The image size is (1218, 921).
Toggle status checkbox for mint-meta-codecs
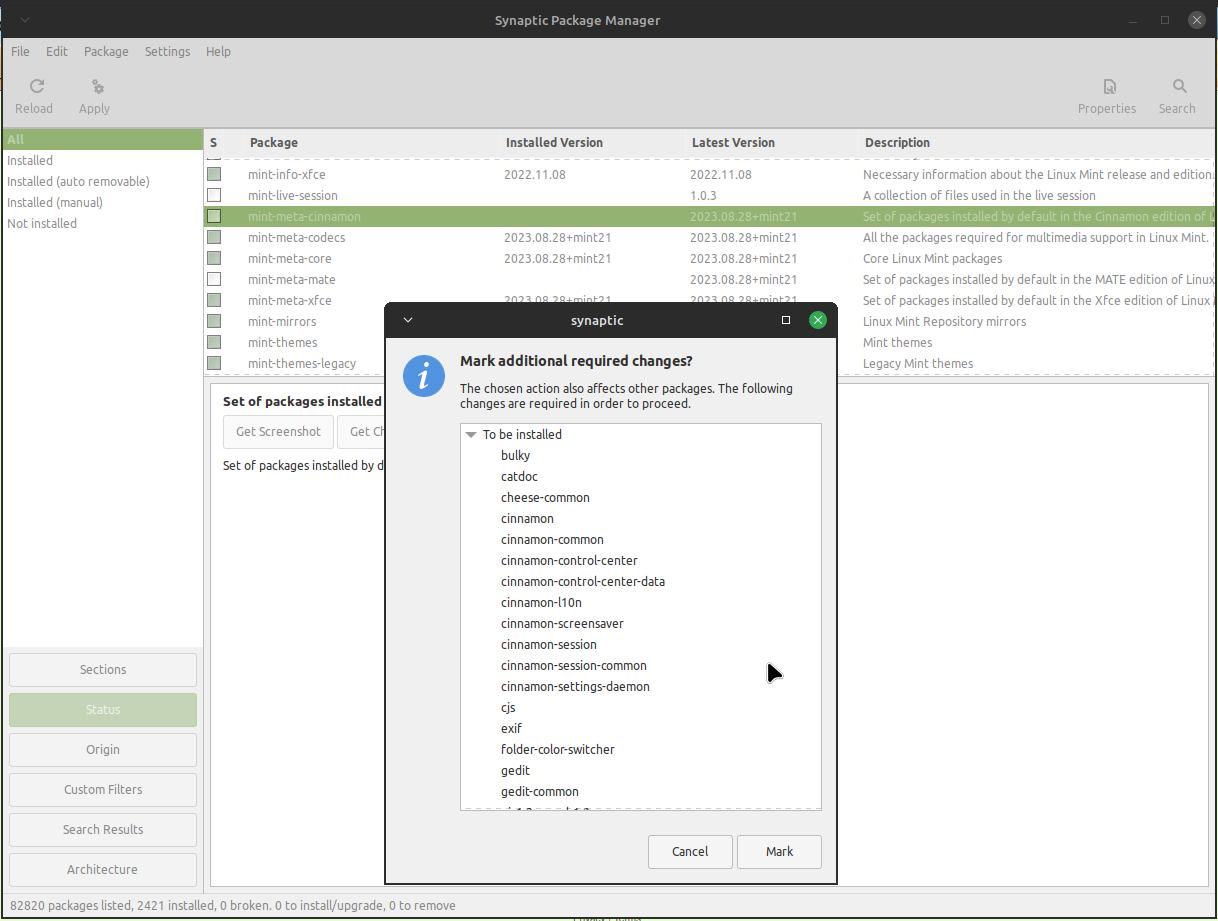coord(214,237)
